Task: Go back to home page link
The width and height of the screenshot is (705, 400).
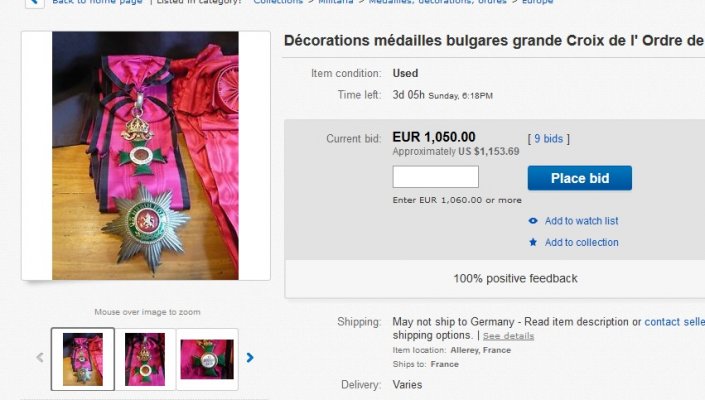Action: tap(97, 2)
